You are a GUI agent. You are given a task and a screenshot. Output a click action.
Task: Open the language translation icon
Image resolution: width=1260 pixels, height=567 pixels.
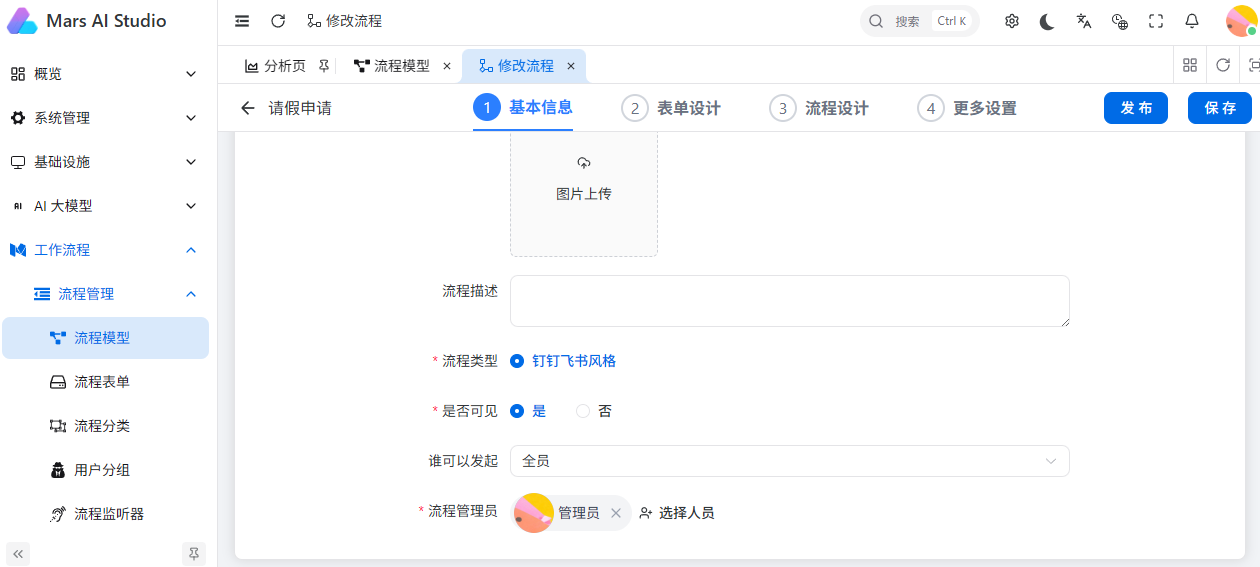coord(1083,21)
